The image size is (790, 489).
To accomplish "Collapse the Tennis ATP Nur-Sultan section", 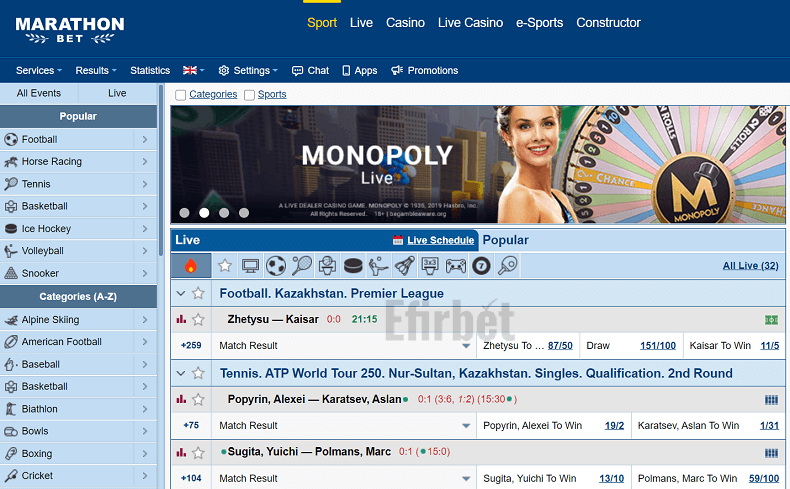I will click(x=181, y=373).
